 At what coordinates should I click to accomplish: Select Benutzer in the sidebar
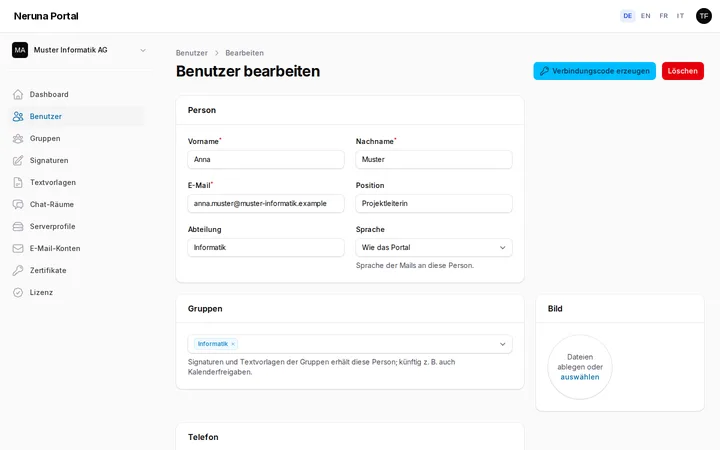(x=77, y=117)
